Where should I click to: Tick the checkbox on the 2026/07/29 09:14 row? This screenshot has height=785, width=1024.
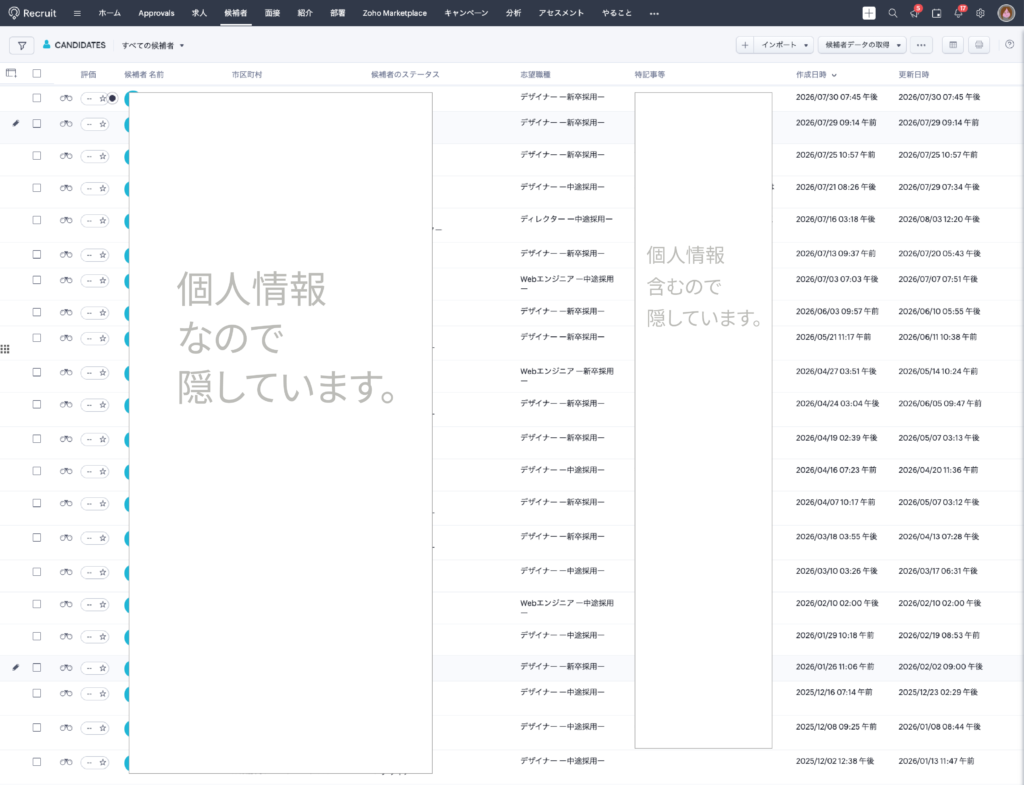tap(37, 123)
